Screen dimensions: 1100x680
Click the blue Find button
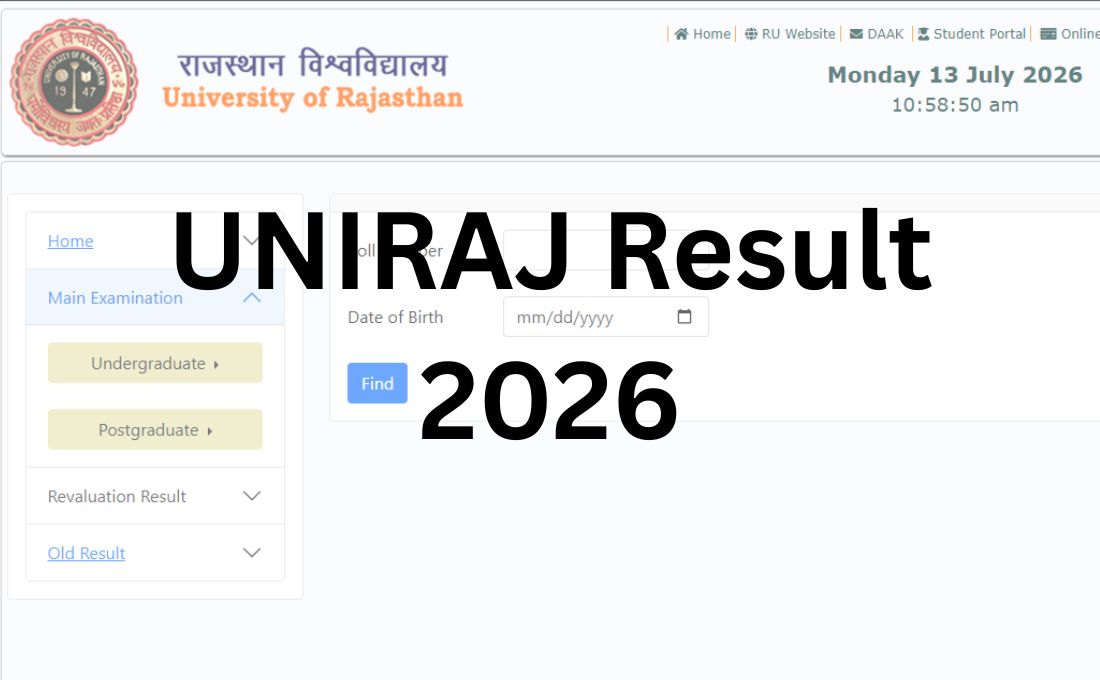coord(377,383)
